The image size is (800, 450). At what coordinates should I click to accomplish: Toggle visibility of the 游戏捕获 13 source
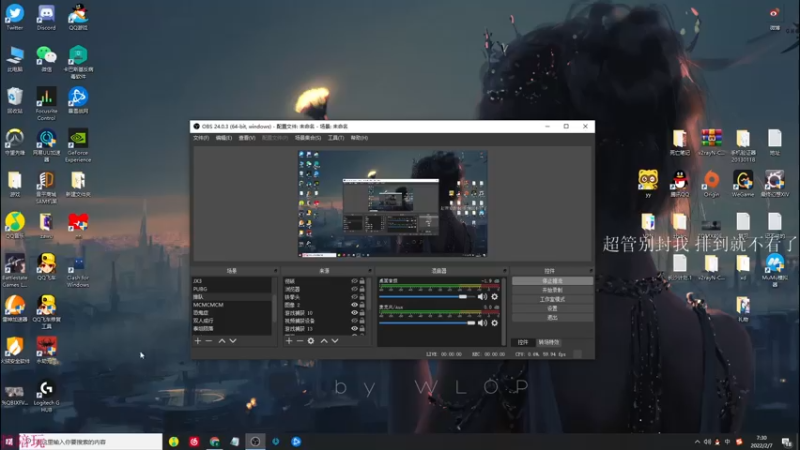click(x=354, y=329)
